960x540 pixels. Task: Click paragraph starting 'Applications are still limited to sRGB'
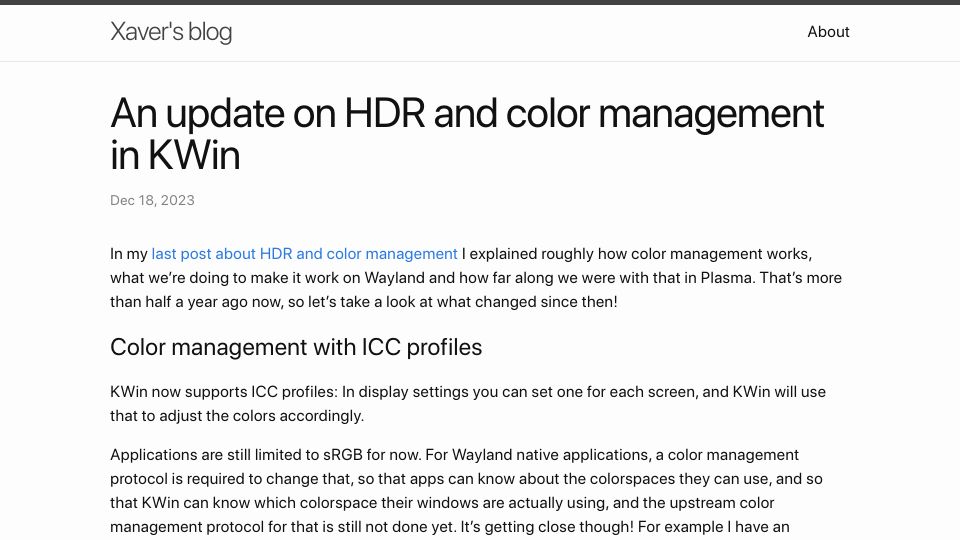click(x=467, y=491)
